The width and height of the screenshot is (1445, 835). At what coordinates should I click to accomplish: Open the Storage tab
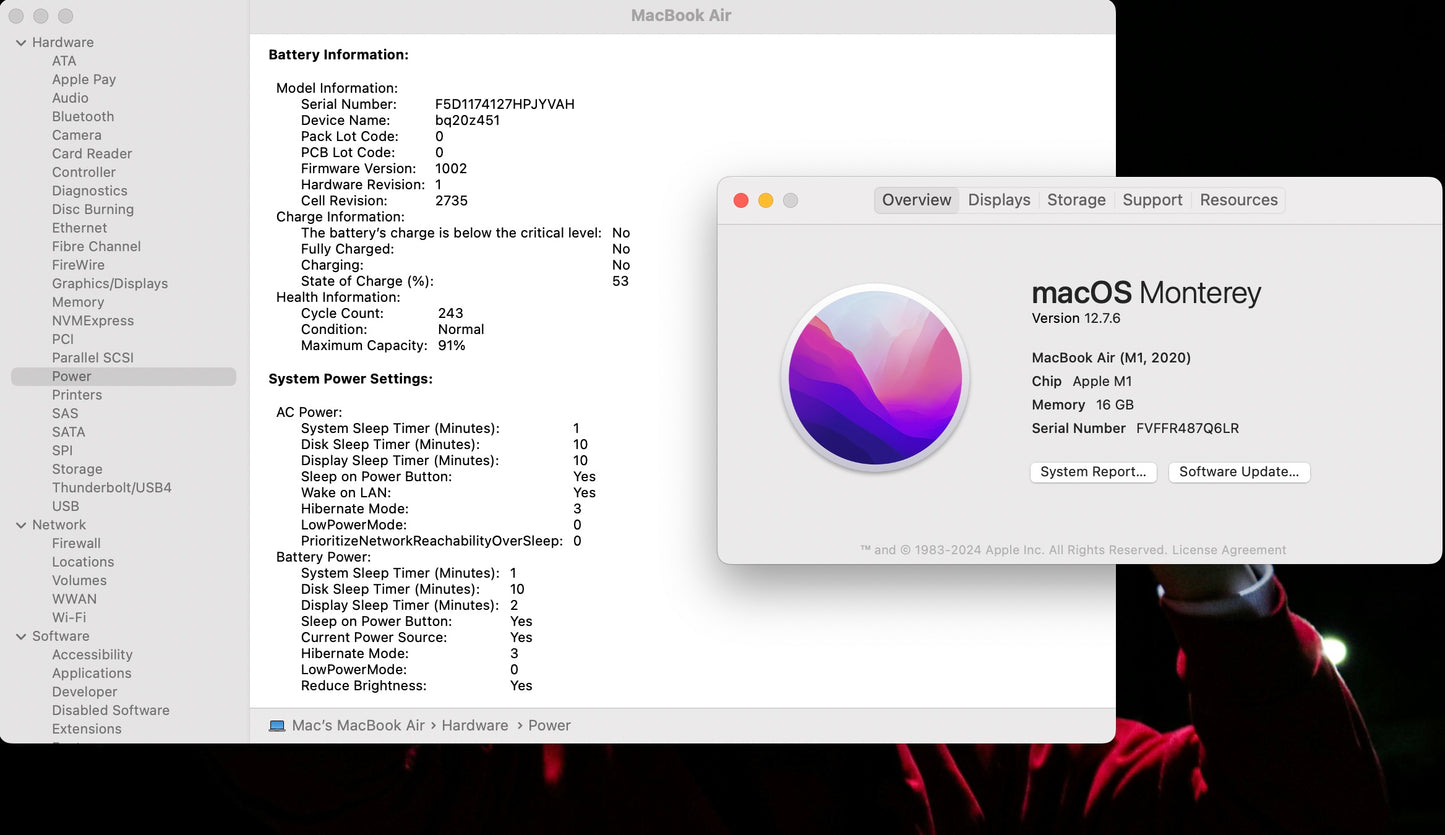tap(1076, 200)
